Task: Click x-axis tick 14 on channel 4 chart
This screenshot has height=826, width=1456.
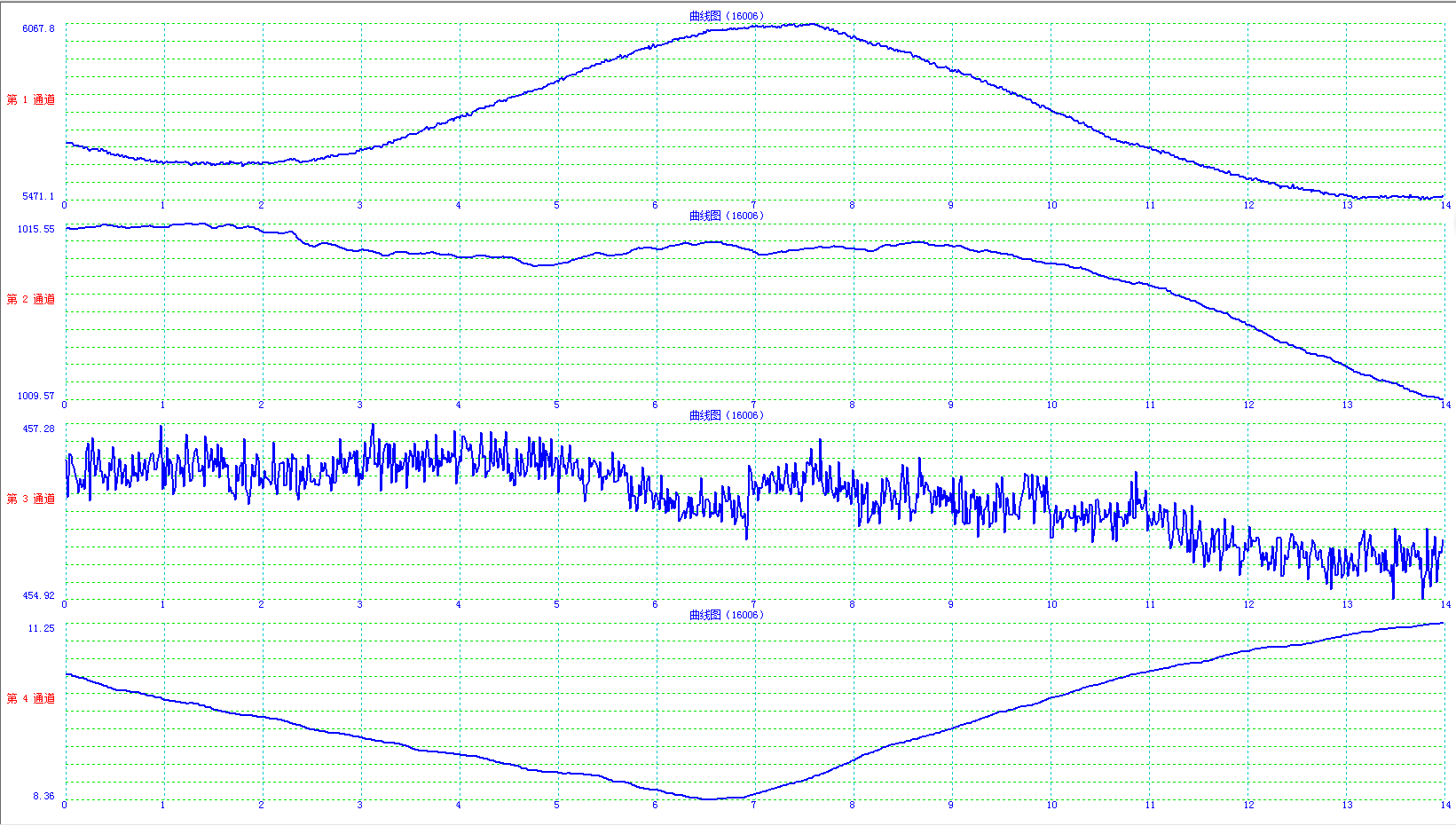Action: coord(1445,805)
